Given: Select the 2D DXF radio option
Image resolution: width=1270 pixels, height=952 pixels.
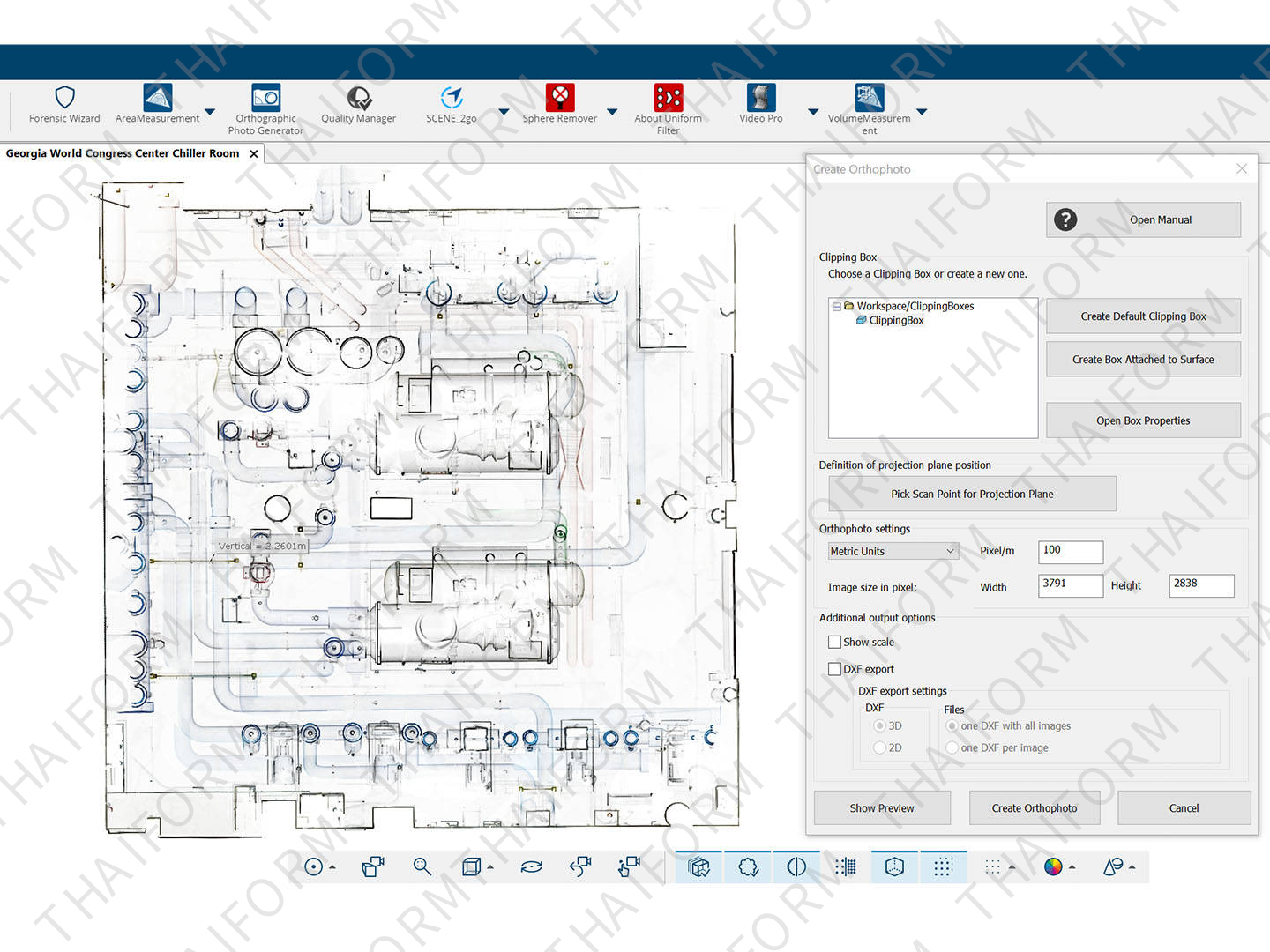Looking at the screenshot, I should pyautogui.click(x=879, y=747).
